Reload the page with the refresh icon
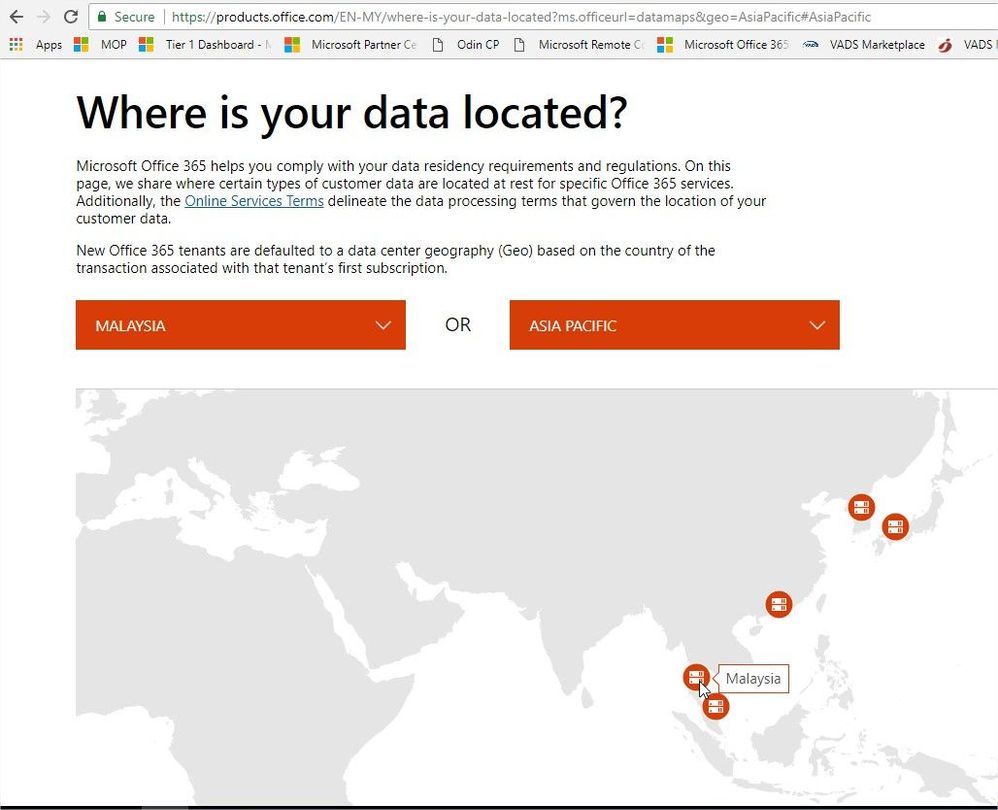This screenshot has height=810, width=998. click(71, 17)
